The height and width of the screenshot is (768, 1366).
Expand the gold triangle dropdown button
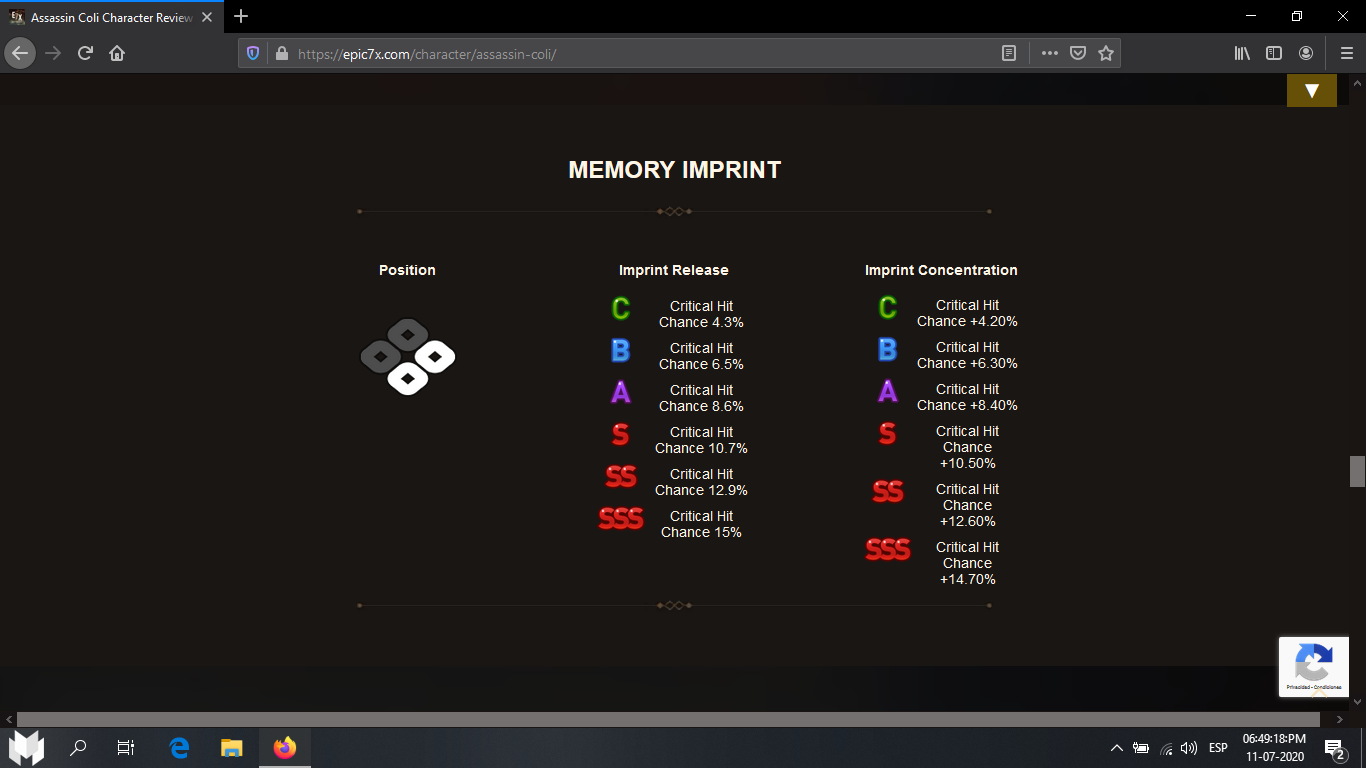click(x=1312, y=90)
